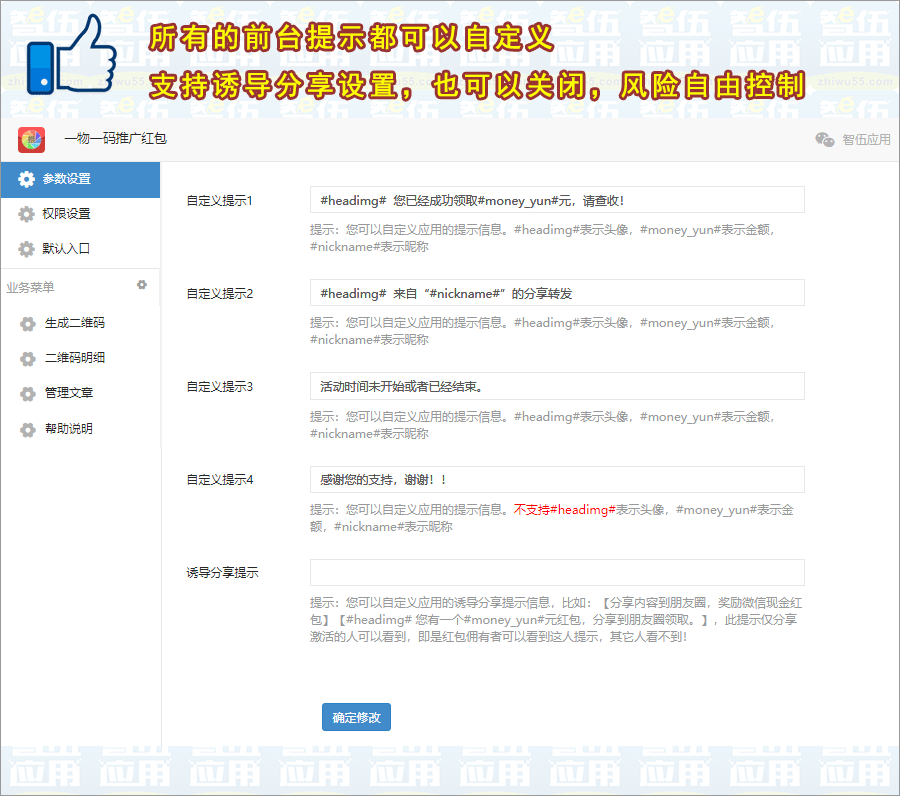The width and height of the screenshot is (900, 796).
Task: Click the hint text under 诱导分享提示 field
Action: coord(556,620)
